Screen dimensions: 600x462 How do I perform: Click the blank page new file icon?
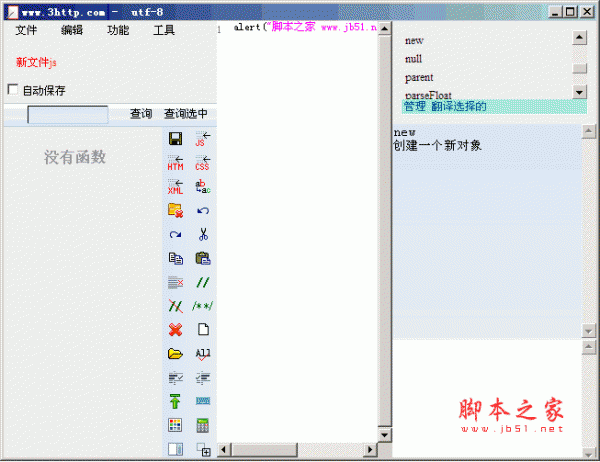tap(203, 329)
